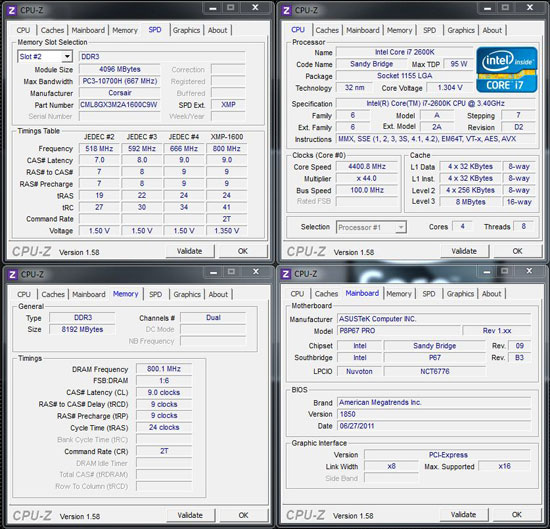Click the Intel Core i7 logo badge

(x=507, y=69)
